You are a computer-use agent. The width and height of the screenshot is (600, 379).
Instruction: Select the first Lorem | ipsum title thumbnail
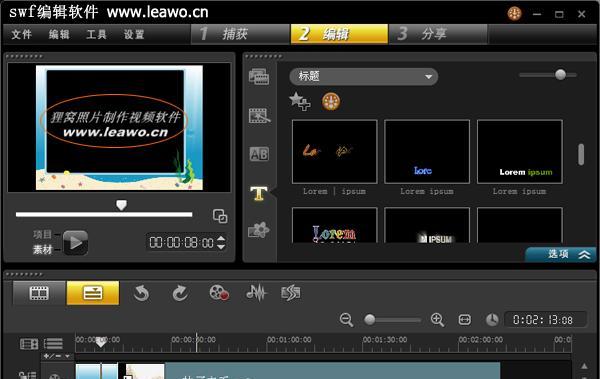(334, 152)
